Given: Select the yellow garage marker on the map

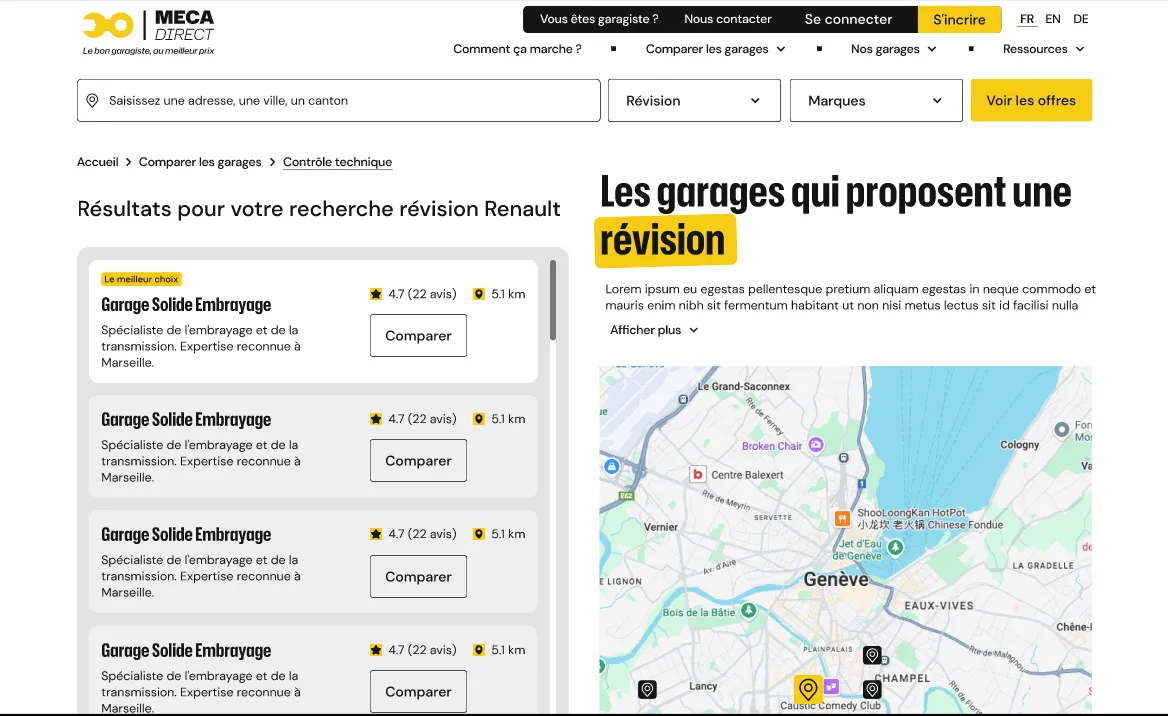Looking at the screenshot, I should (x=808, y=689).
